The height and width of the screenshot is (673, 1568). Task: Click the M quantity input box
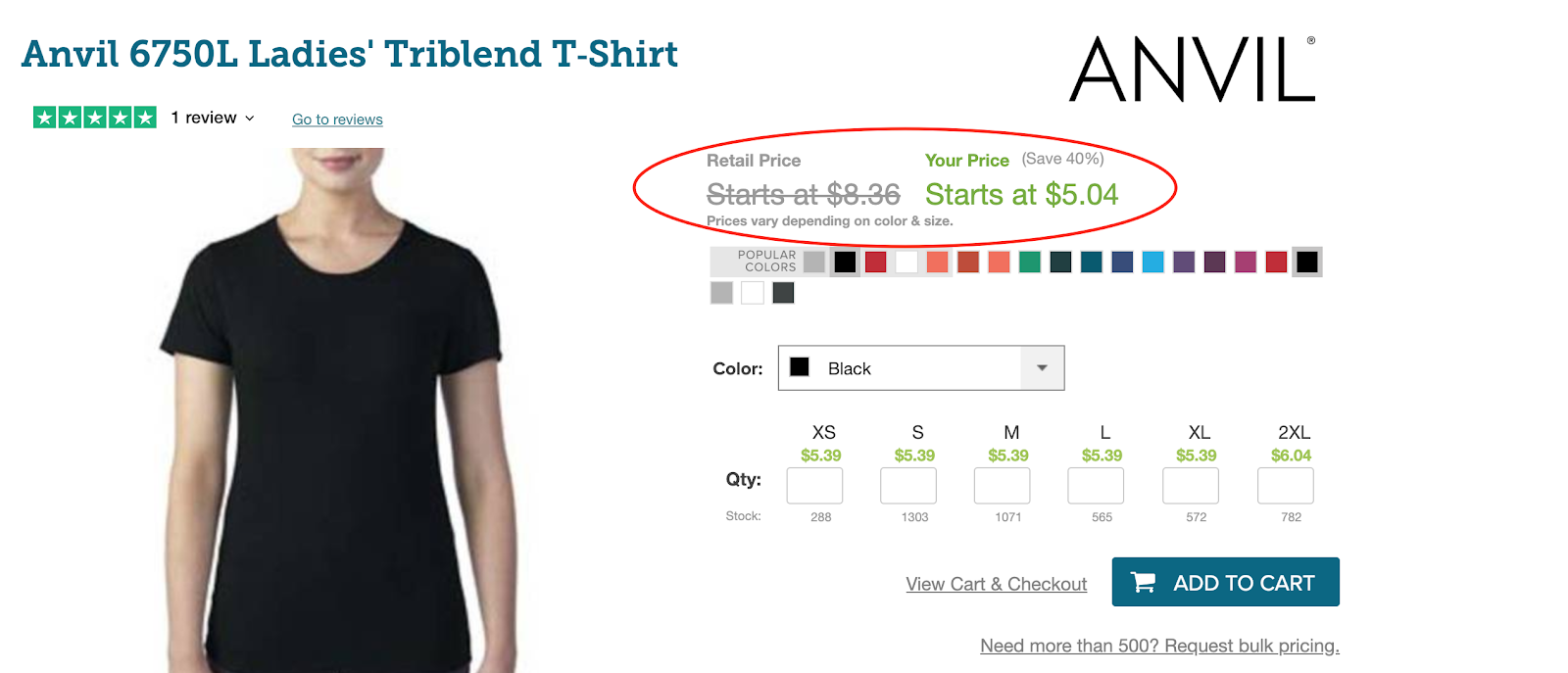pos(1002,486)
